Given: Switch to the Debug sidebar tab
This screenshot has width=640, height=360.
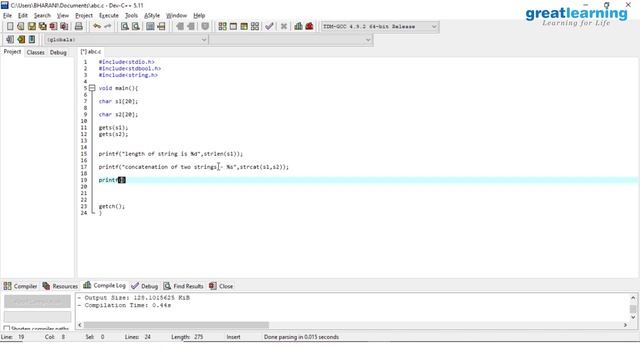Looking at the screenshot, I should [x=58, y=52].
